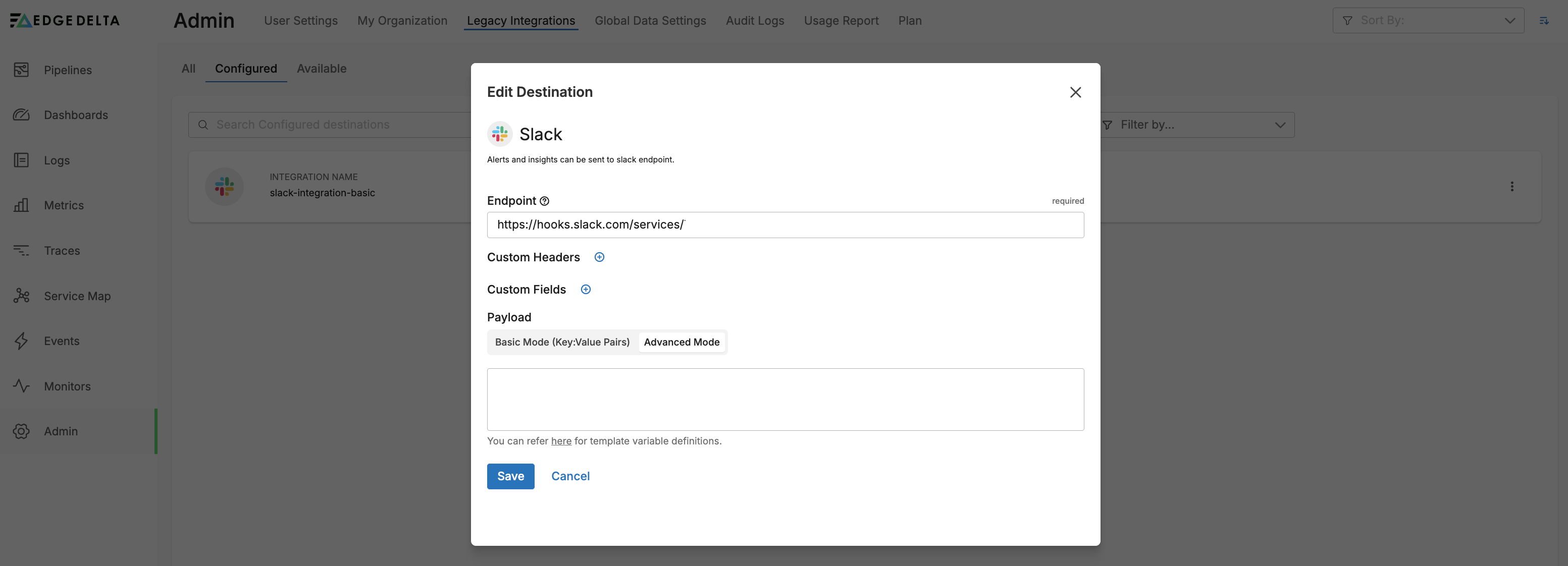Open slack-integration-basic three-dot menu
1568x566 pixels.
click(x=1512, y=186)
